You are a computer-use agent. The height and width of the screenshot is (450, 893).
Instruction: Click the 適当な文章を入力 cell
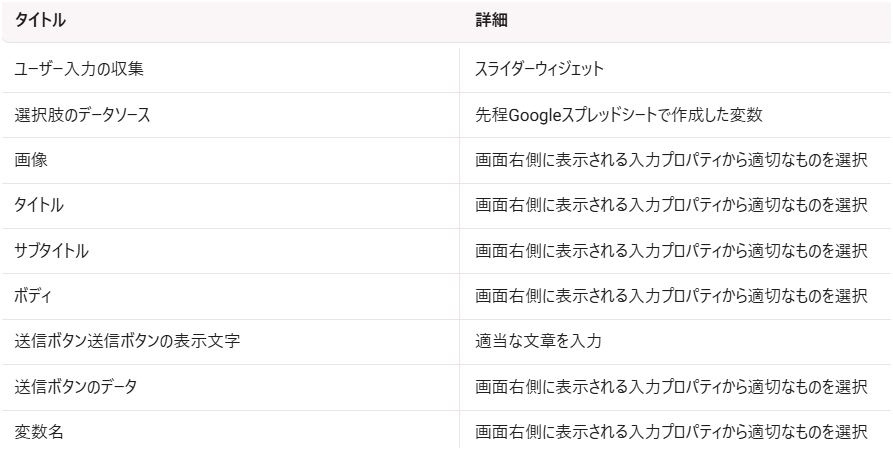coord(538,341)
